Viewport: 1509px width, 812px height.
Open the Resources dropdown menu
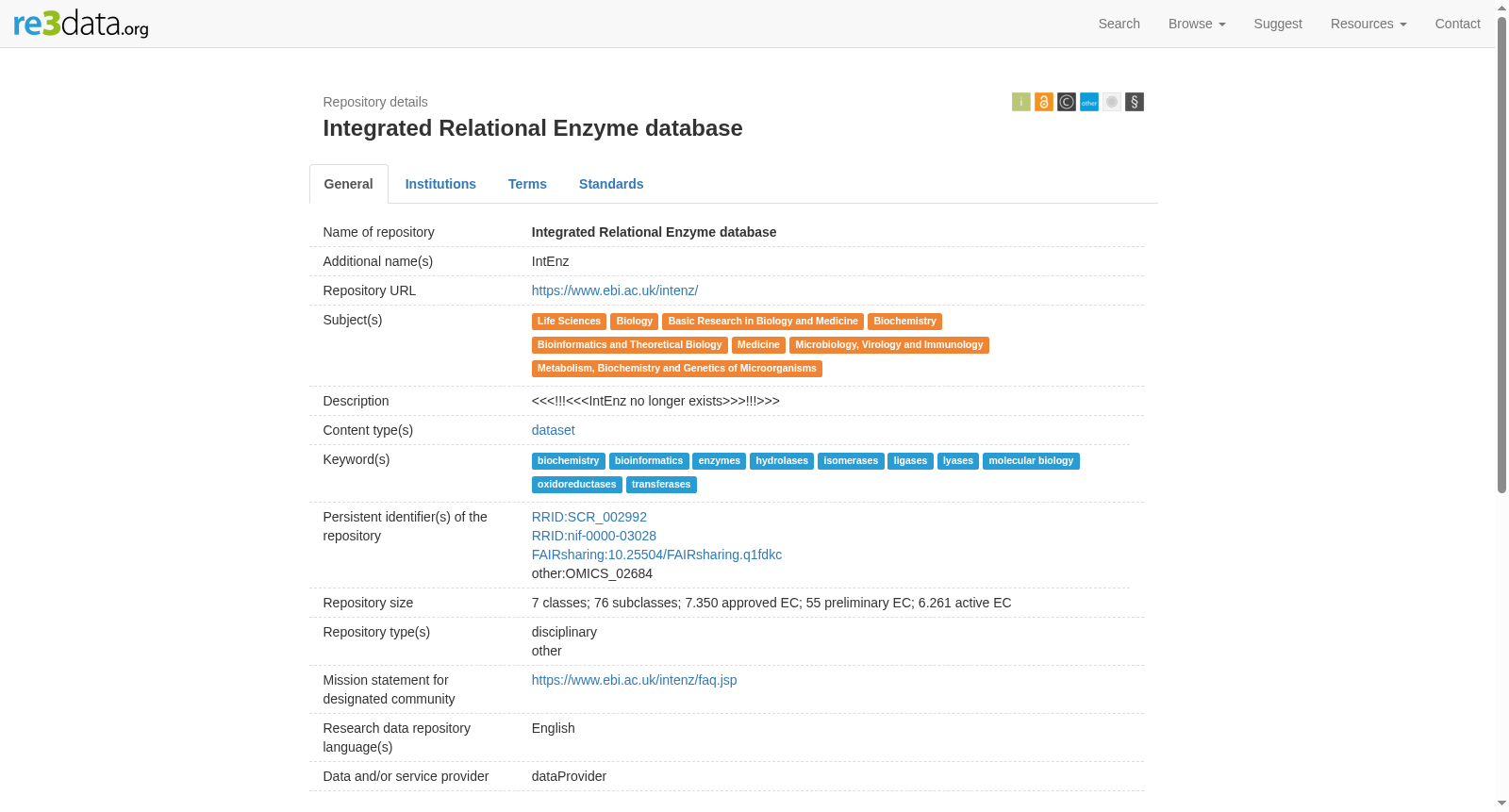click(x=1368, y=24)
